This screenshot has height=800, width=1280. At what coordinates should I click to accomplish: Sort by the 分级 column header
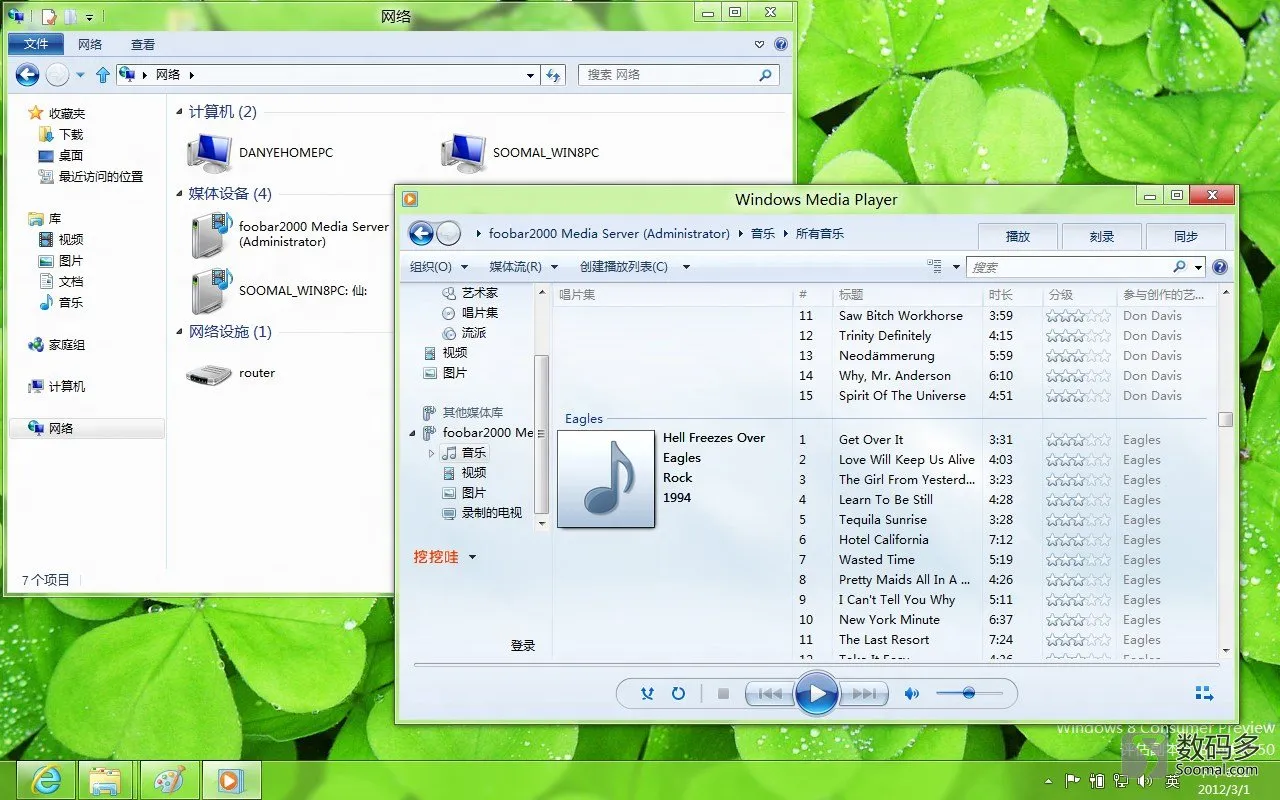[x=1079, y=295]
